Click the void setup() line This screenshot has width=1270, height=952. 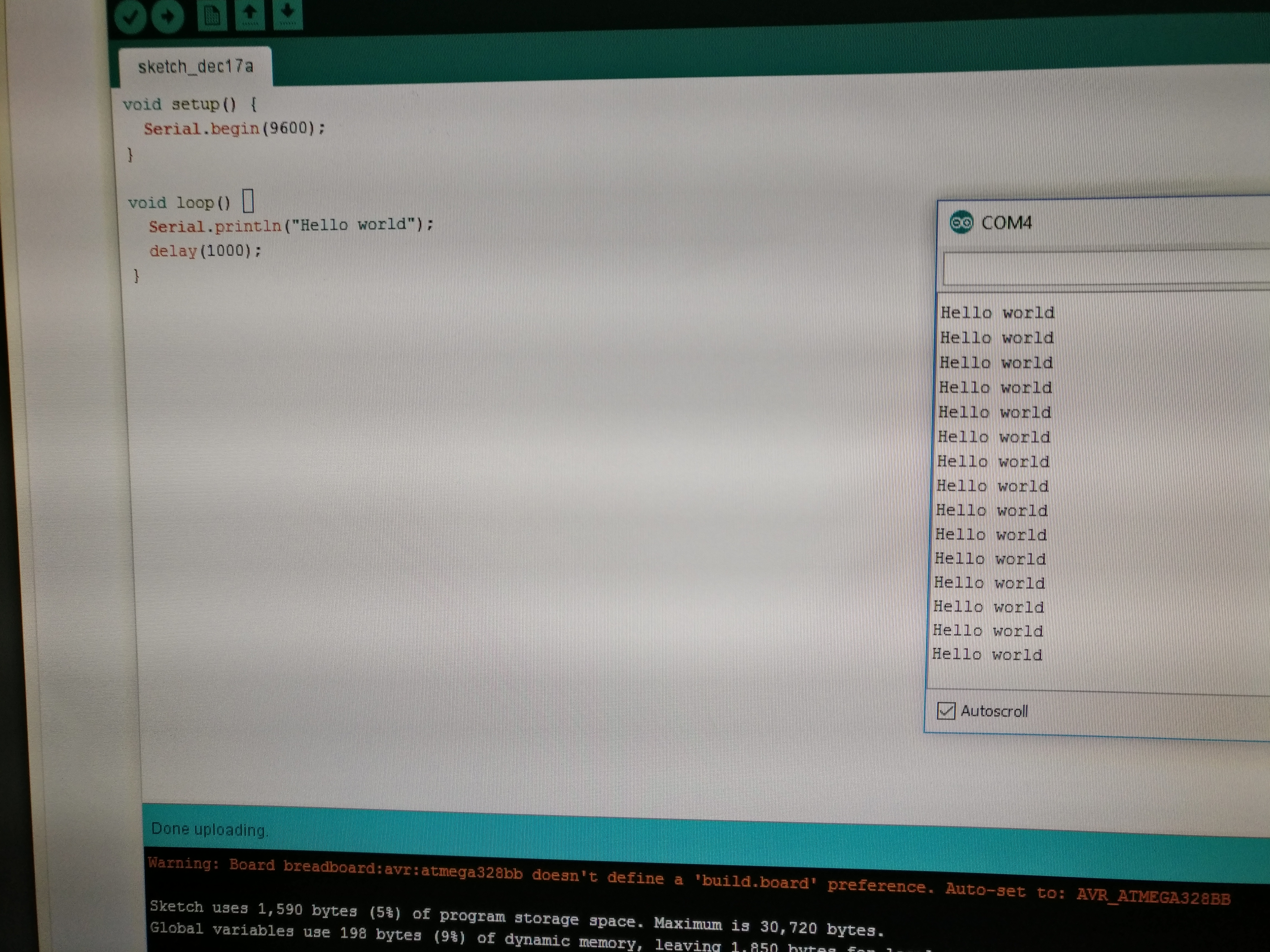coord(189,105)
